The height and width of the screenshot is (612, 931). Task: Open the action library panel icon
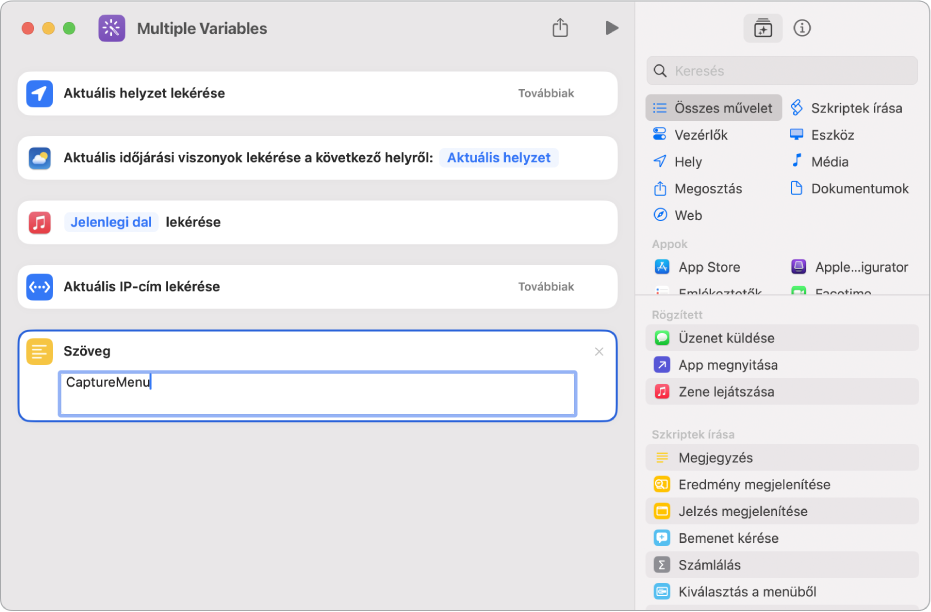(763, 28)
